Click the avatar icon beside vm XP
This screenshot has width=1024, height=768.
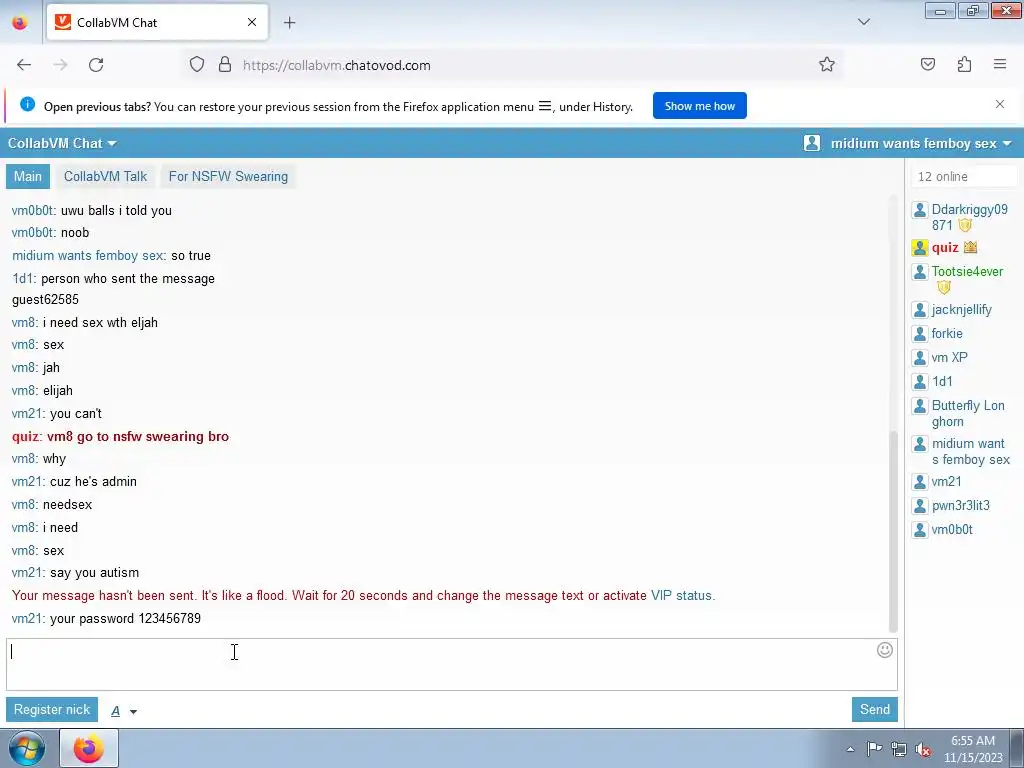[920, 358]
